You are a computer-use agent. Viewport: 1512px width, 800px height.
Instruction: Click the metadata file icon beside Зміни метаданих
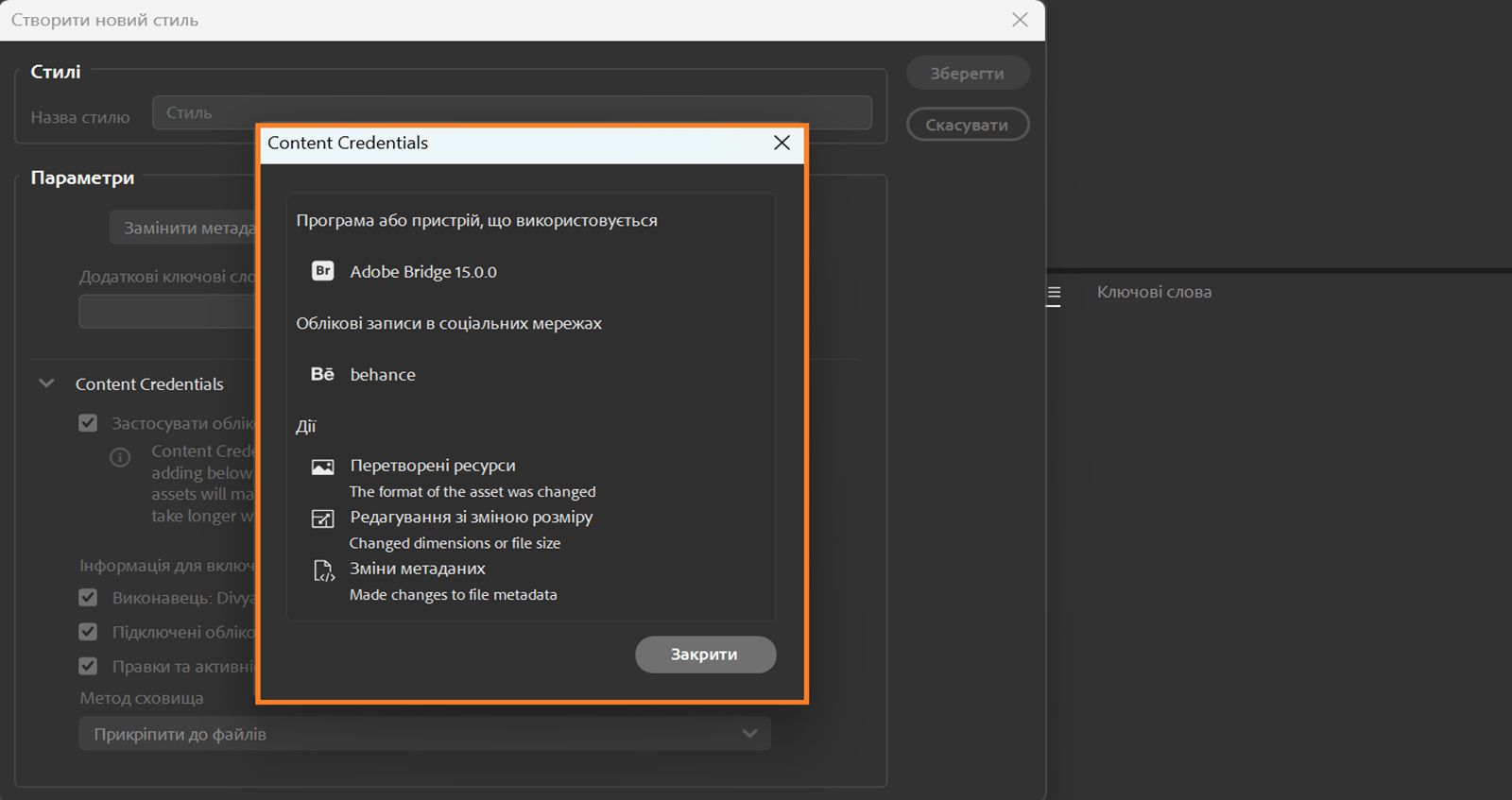pyautogui.click(x=323, y=570)
